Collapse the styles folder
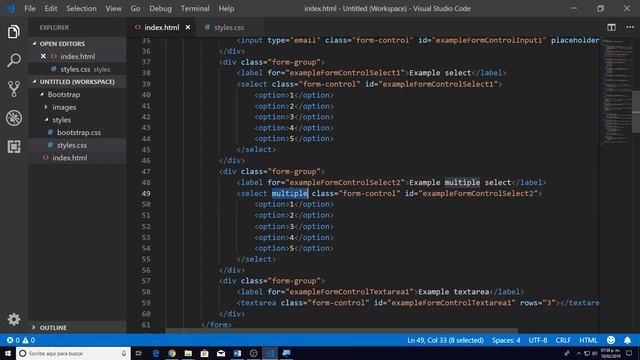Viewport: 640px width, 360px height. pyautogui.click(x=47, y=120)
